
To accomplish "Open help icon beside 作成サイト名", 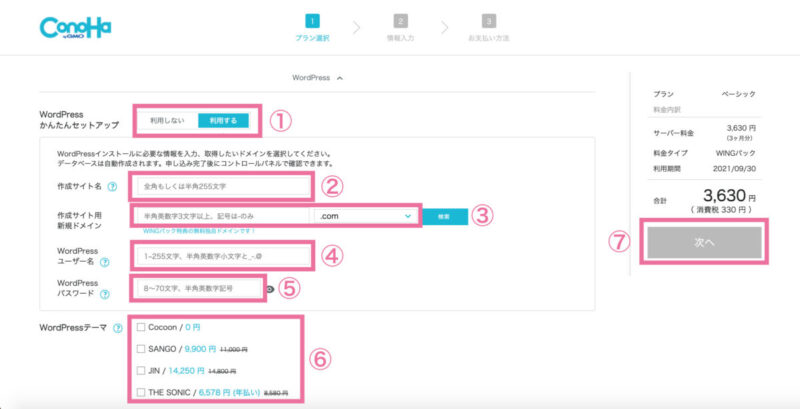I will 113,187.
